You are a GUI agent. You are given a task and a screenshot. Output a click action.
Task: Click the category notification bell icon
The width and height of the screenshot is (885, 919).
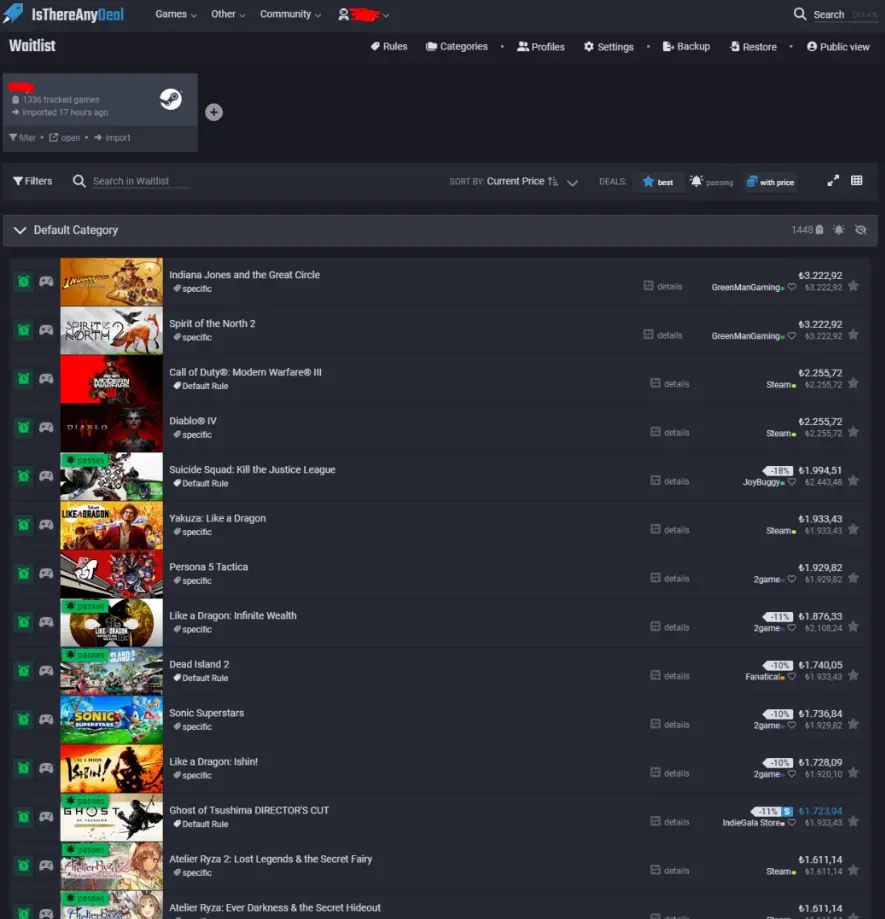(x=839, y=230)
